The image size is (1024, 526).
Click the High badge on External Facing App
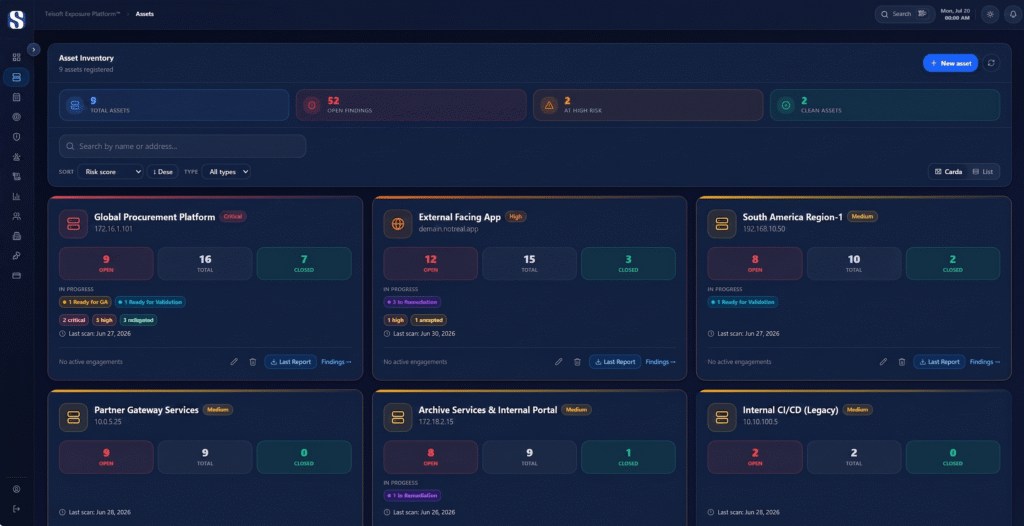(x=516, y=216)
